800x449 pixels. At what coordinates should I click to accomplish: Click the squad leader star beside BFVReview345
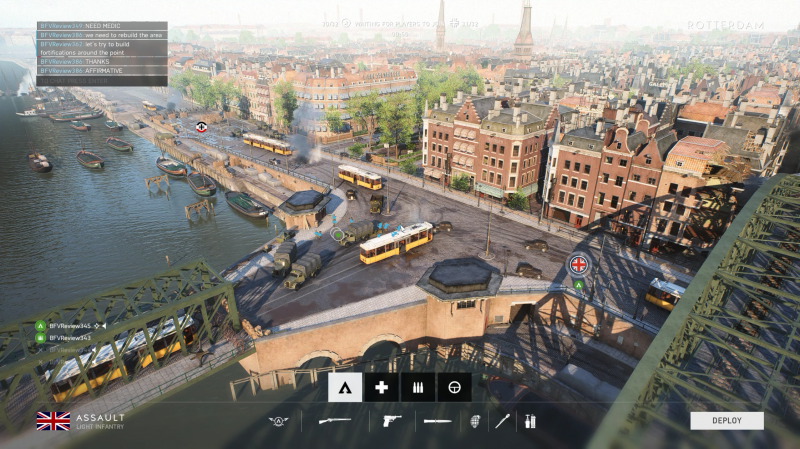[x=96, y=326]
